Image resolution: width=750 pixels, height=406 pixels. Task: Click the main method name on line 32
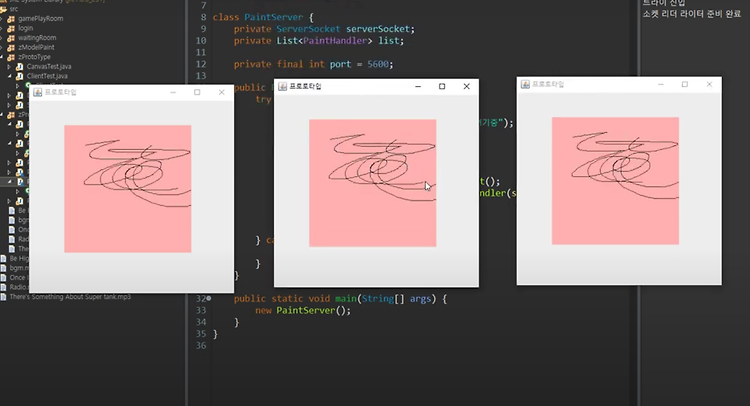[x=346, y=299]
